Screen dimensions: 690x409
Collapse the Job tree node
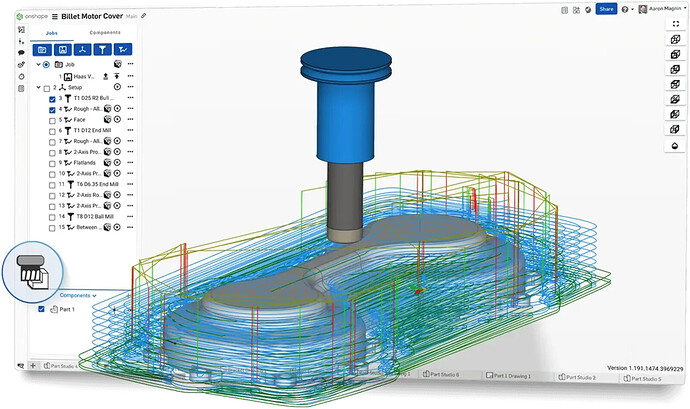pyautogui.click(x=38, y=64)
